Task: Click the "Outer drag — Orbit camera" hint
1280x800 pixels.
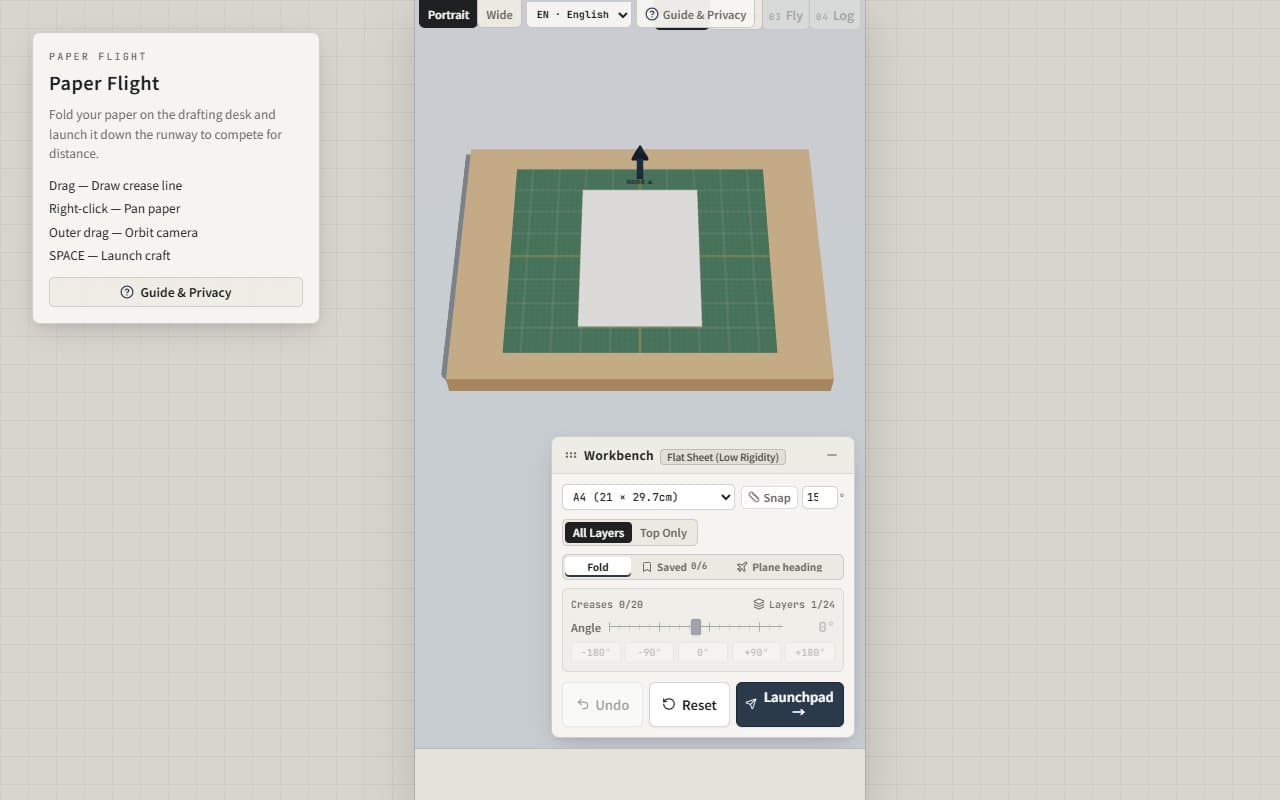Action: click(x=124, y=232)
